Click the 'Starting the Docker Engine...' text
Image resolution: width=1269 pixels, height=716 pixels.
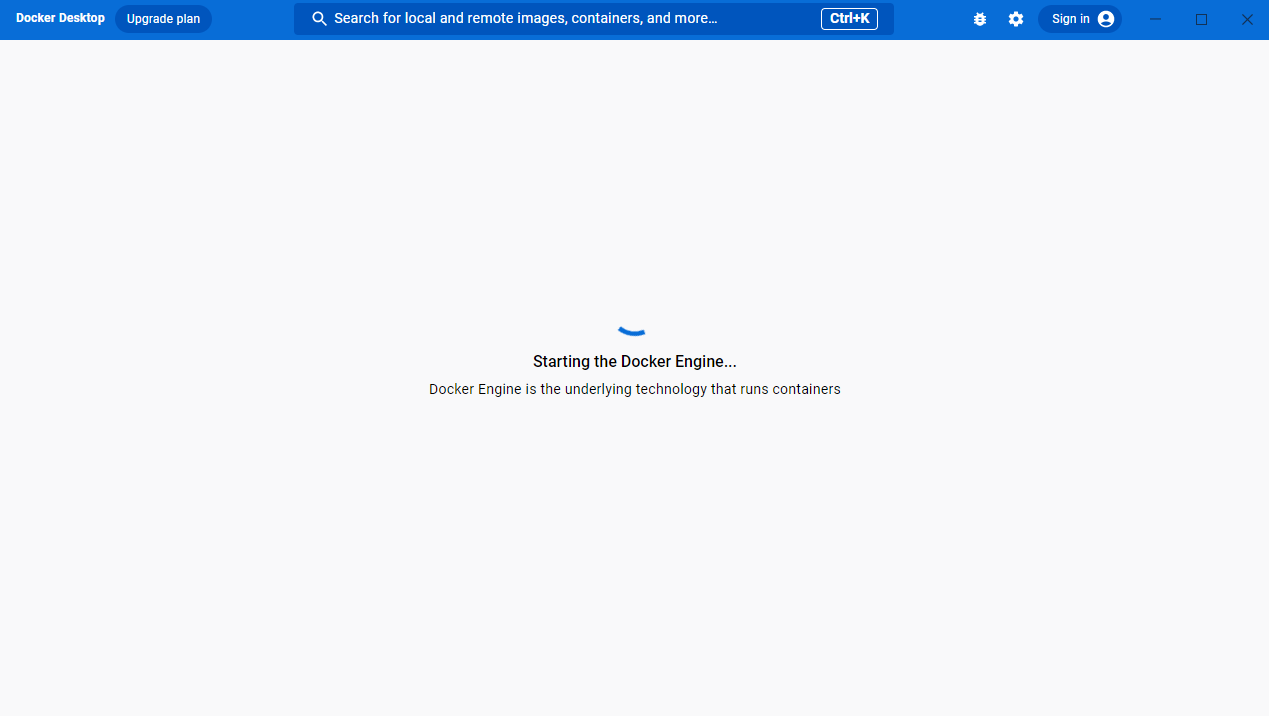pyautogui.click(x=635, y=362)
